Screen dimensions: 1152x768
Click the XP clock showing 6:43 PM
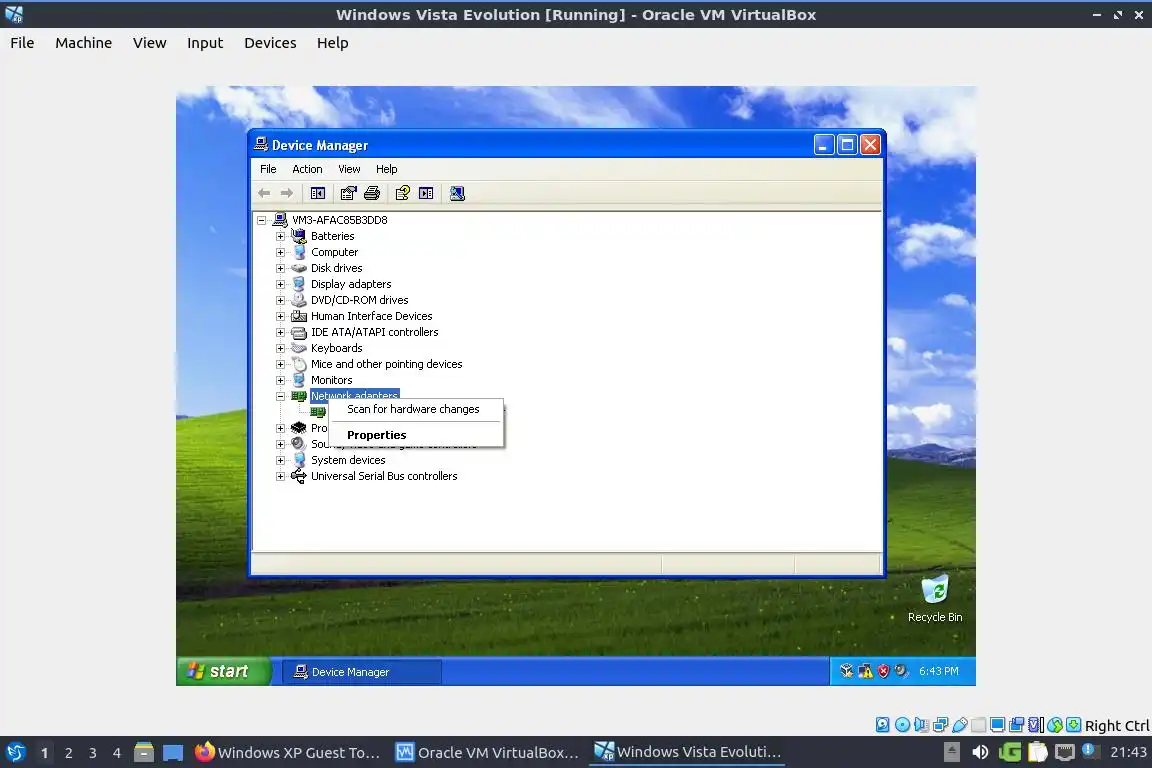[x=939, y=671]
